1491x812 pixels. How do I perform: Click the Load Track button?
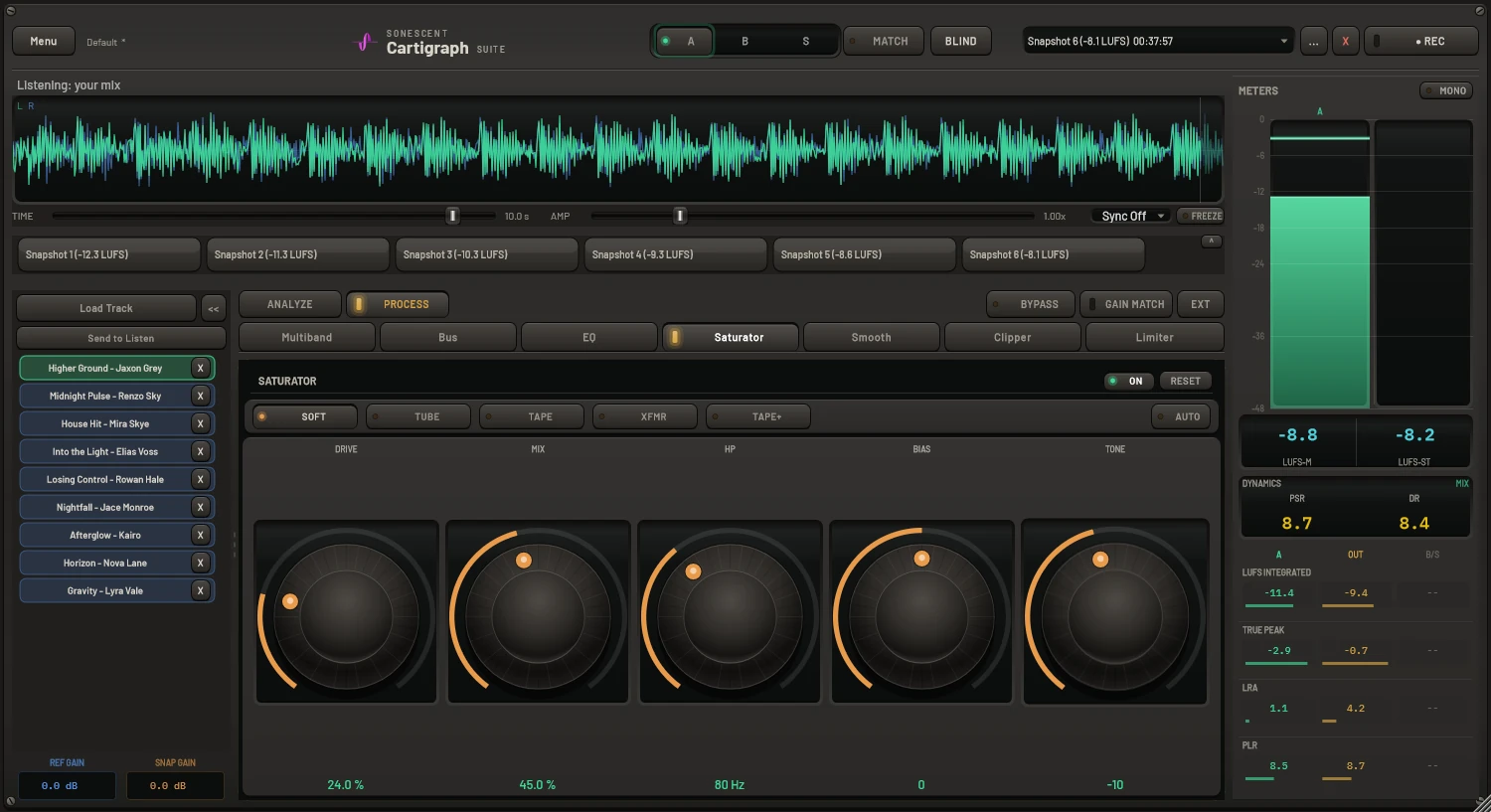pos(106,308)
